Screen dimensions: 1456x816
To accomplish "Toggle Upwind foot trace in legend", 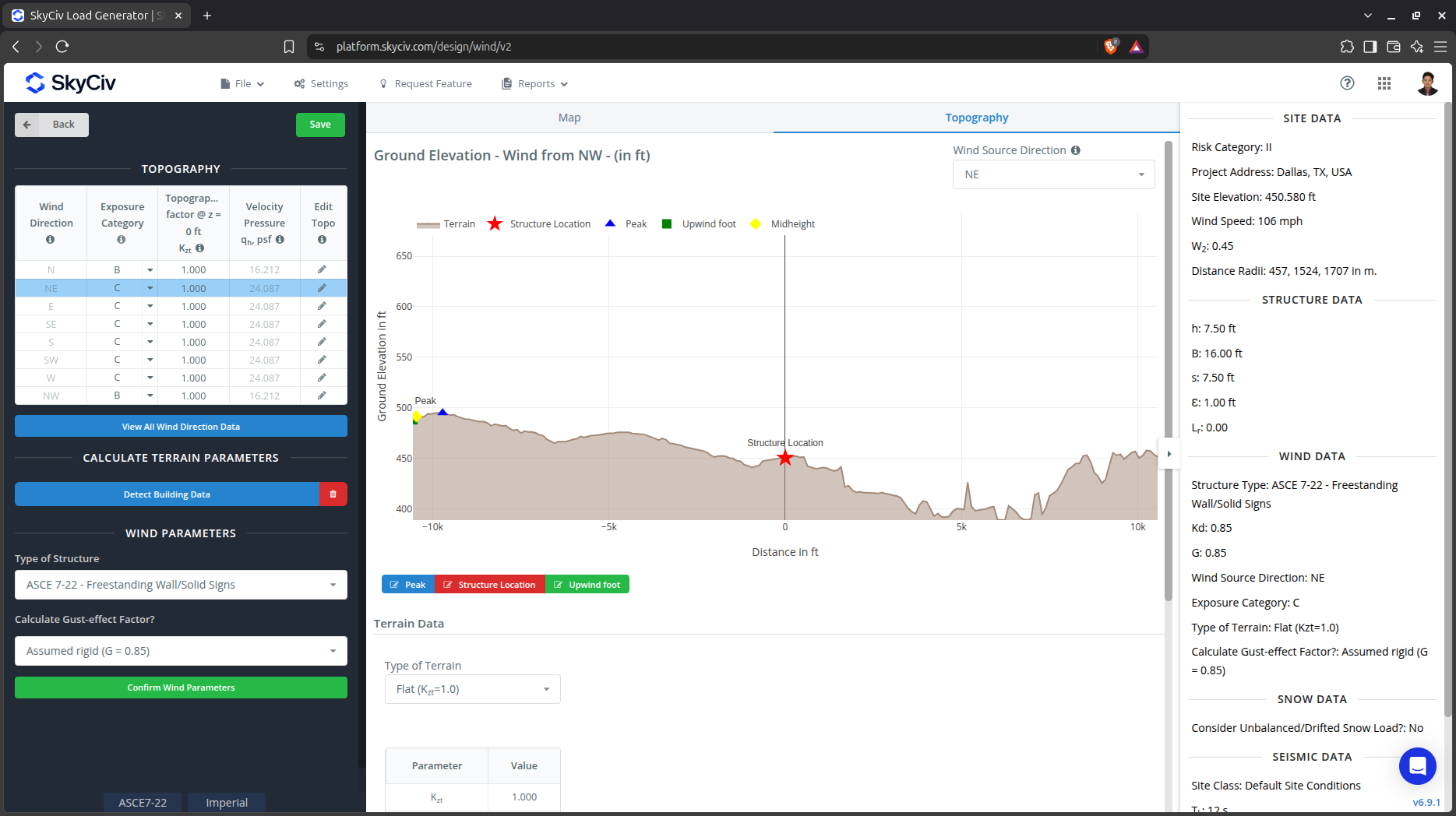I will point(699,224).
